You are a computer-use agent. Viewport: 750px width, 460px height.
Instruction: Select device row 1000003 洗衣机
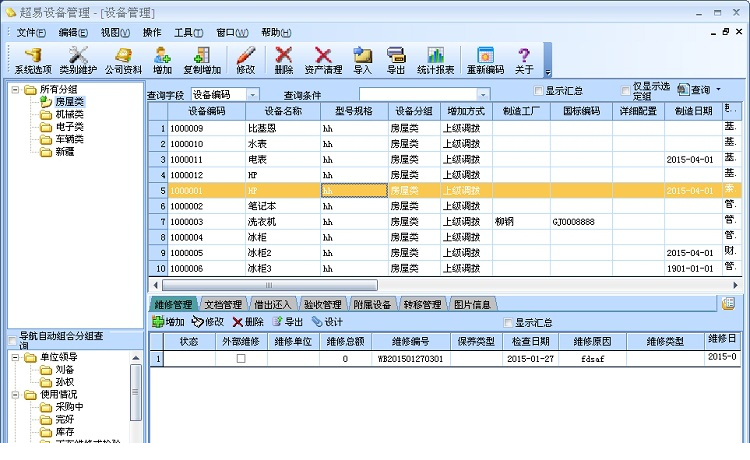[x=445, y=221]
